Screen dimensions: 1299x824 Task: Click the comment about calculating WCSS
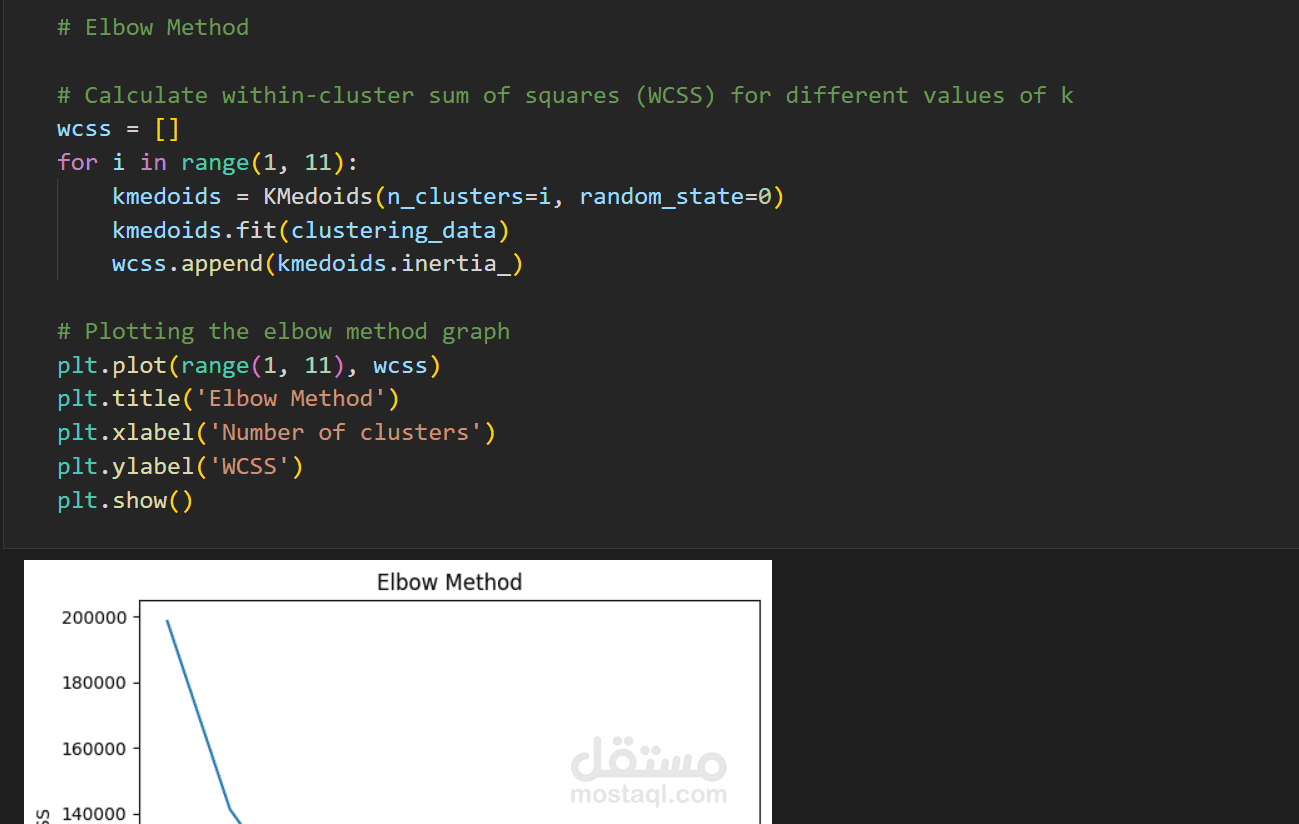[565, 95]
